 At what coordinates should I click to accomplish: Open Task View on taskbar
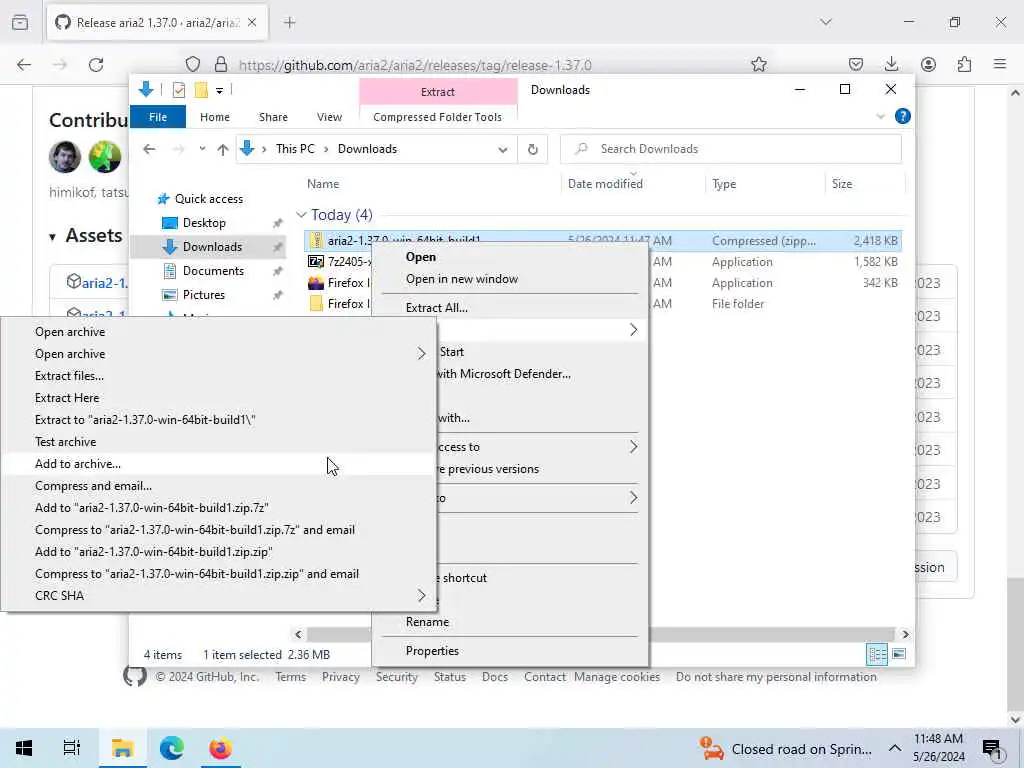72,748
